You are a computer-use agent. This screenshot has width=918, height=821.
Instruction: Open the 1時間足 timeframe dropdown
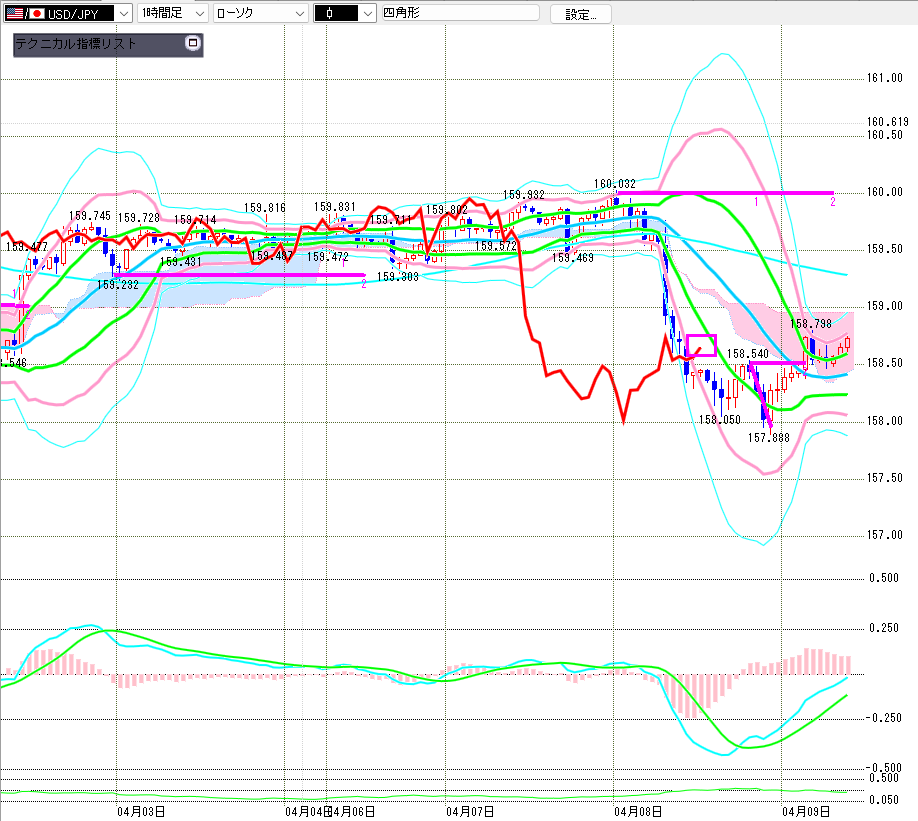point(199,13)
